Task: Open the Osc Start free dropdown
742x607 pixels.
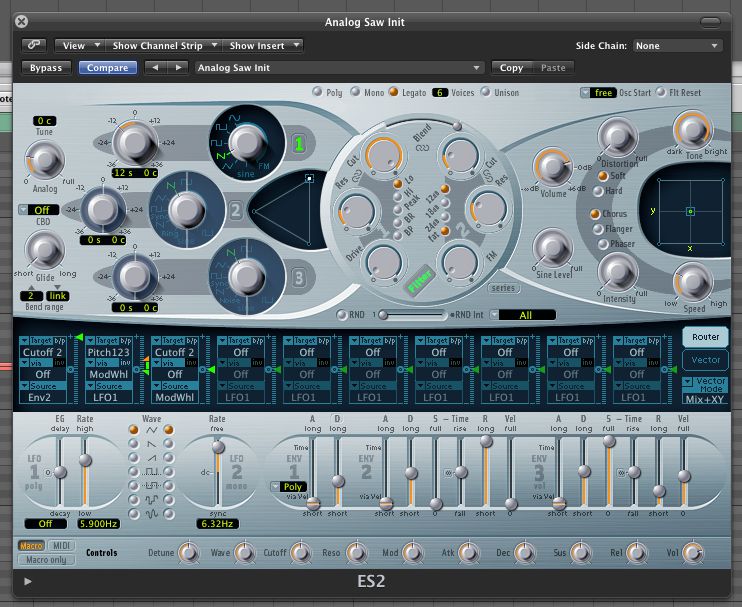Action: coord(599,93)
